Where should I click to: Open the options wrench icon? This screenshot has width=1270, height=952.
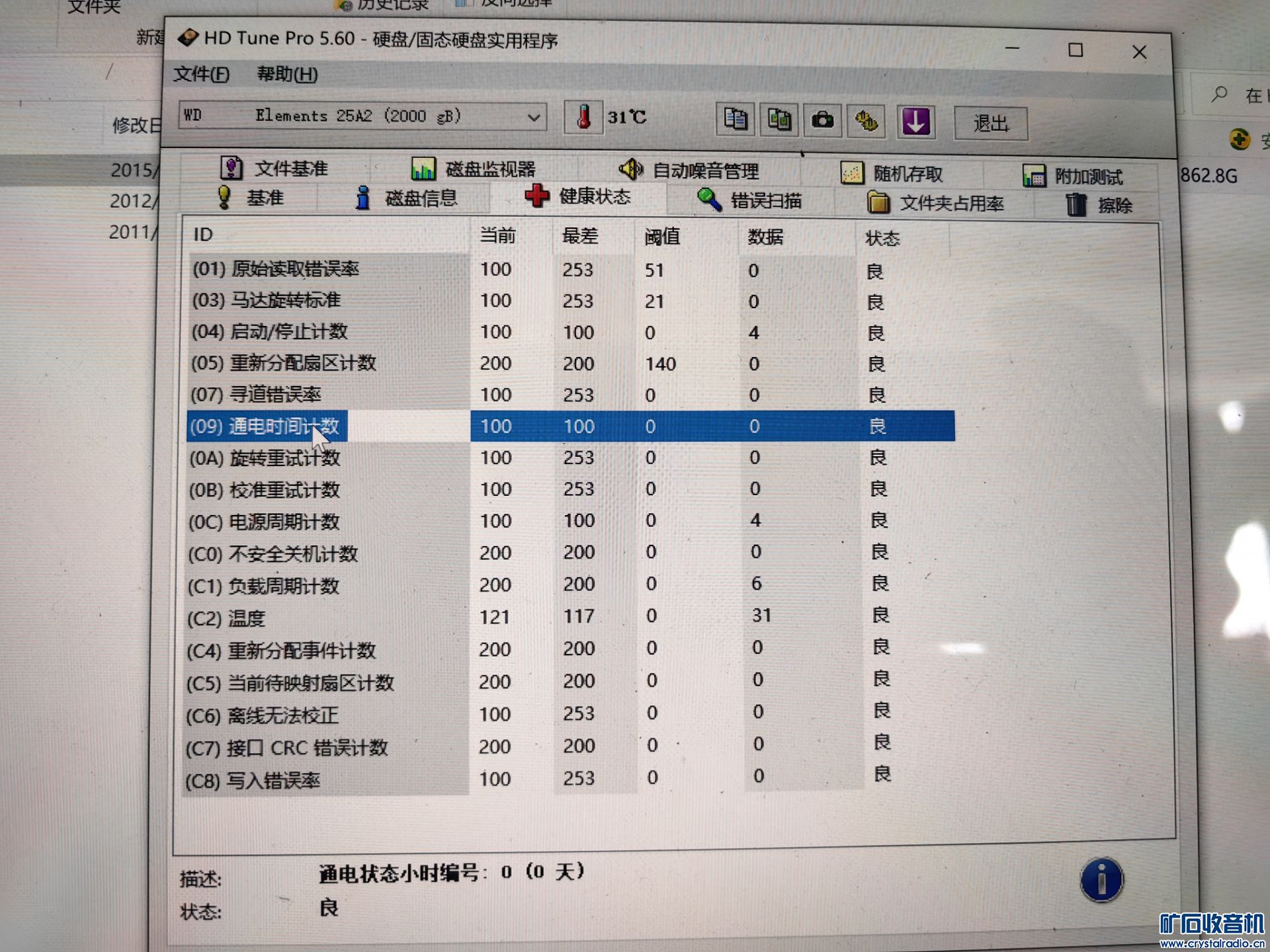(867, 122)
